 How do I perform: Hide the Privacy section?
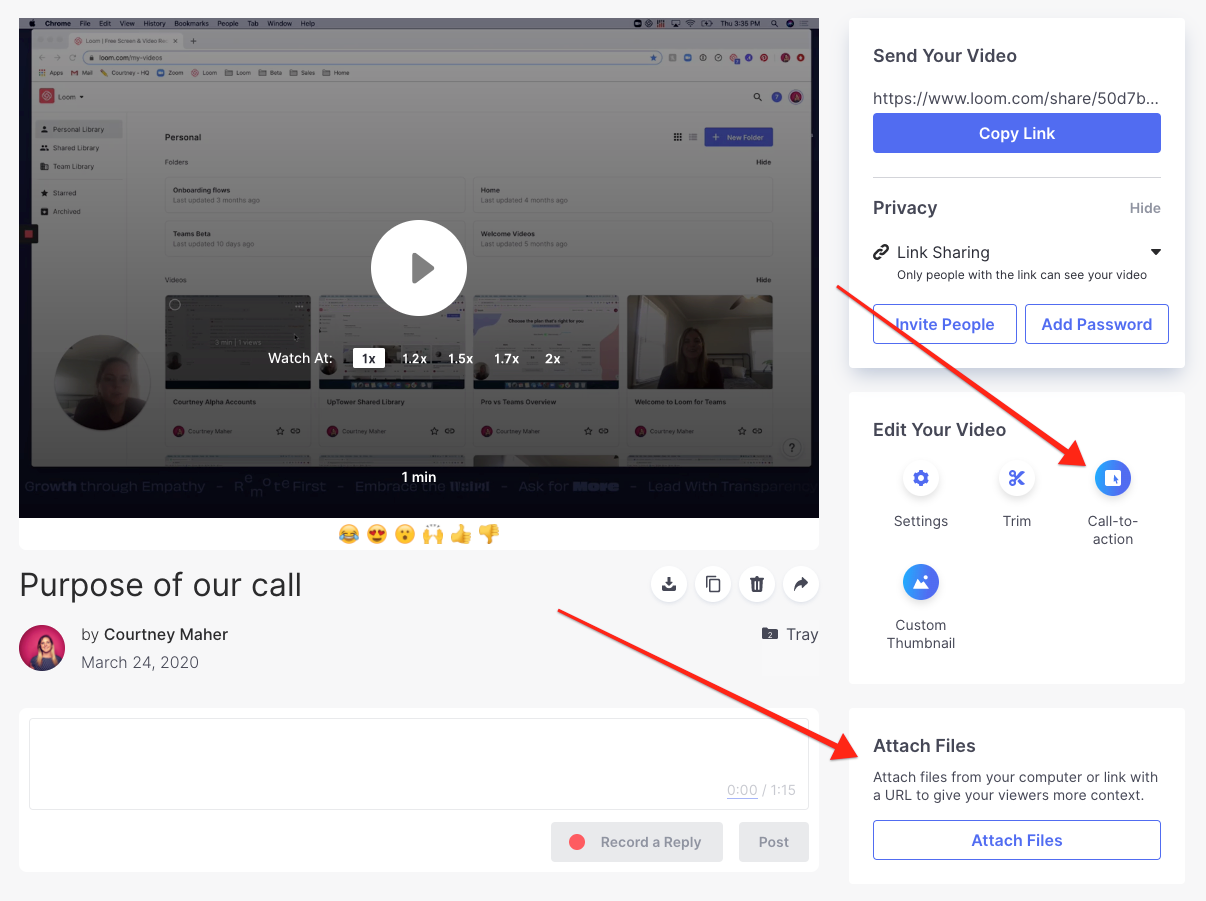click(1145, 208)
